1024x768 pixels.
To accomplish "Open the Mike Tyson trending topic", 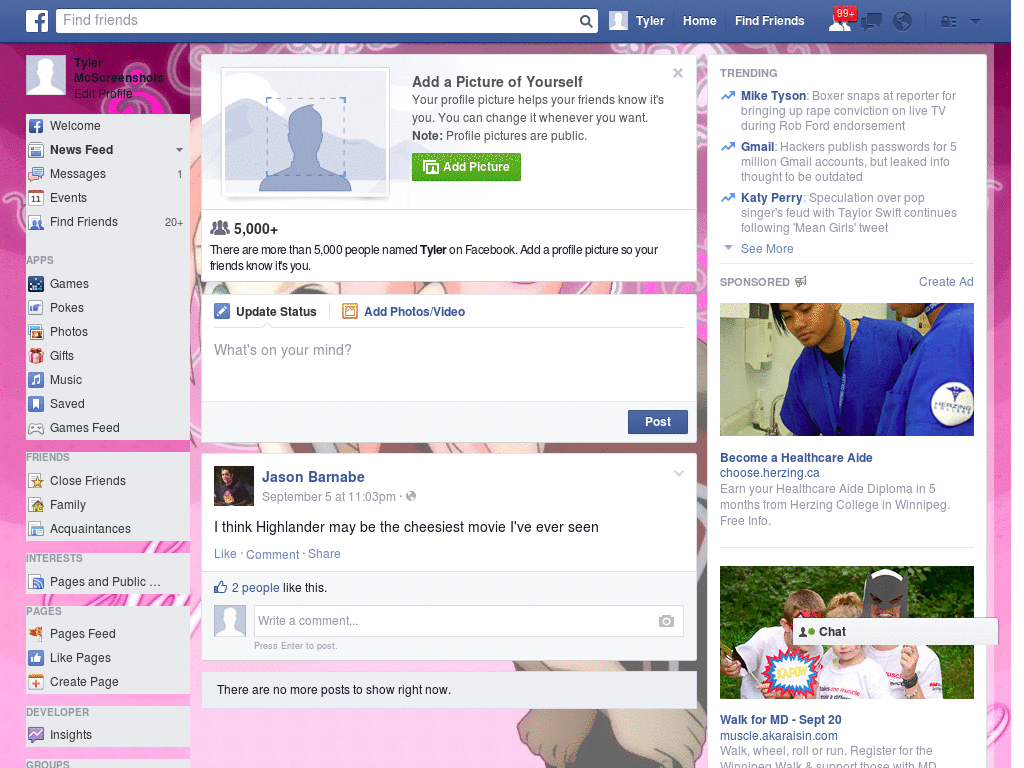I will pyautogui.click(x=773, y=96).
